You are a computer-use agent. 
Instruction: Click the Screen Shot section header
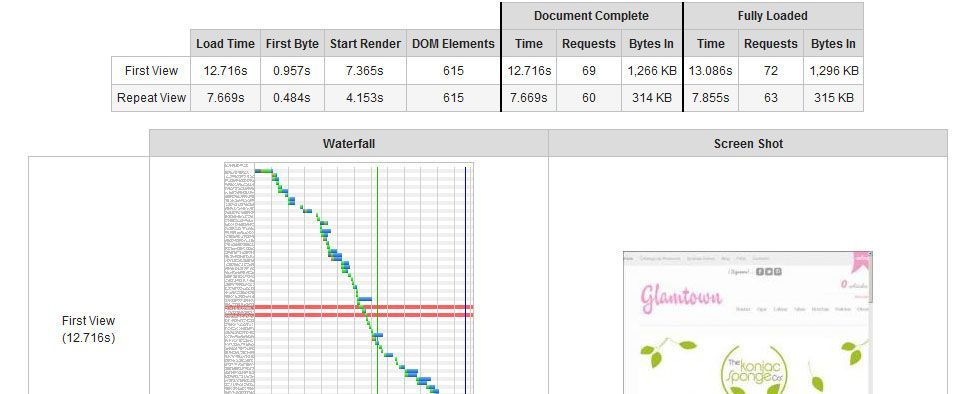pyautogui.click(x=748, y=143)
